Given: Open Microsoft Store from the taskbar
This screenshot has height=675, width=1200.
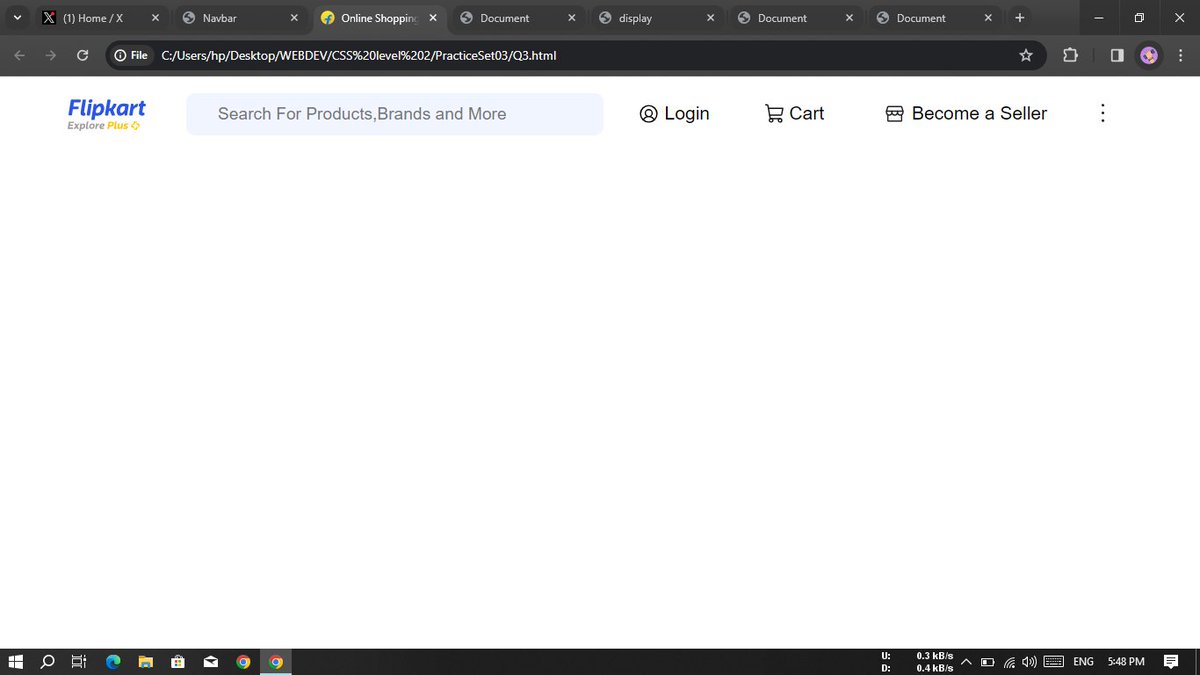Looking at the screenshot, I should (177, 662).
